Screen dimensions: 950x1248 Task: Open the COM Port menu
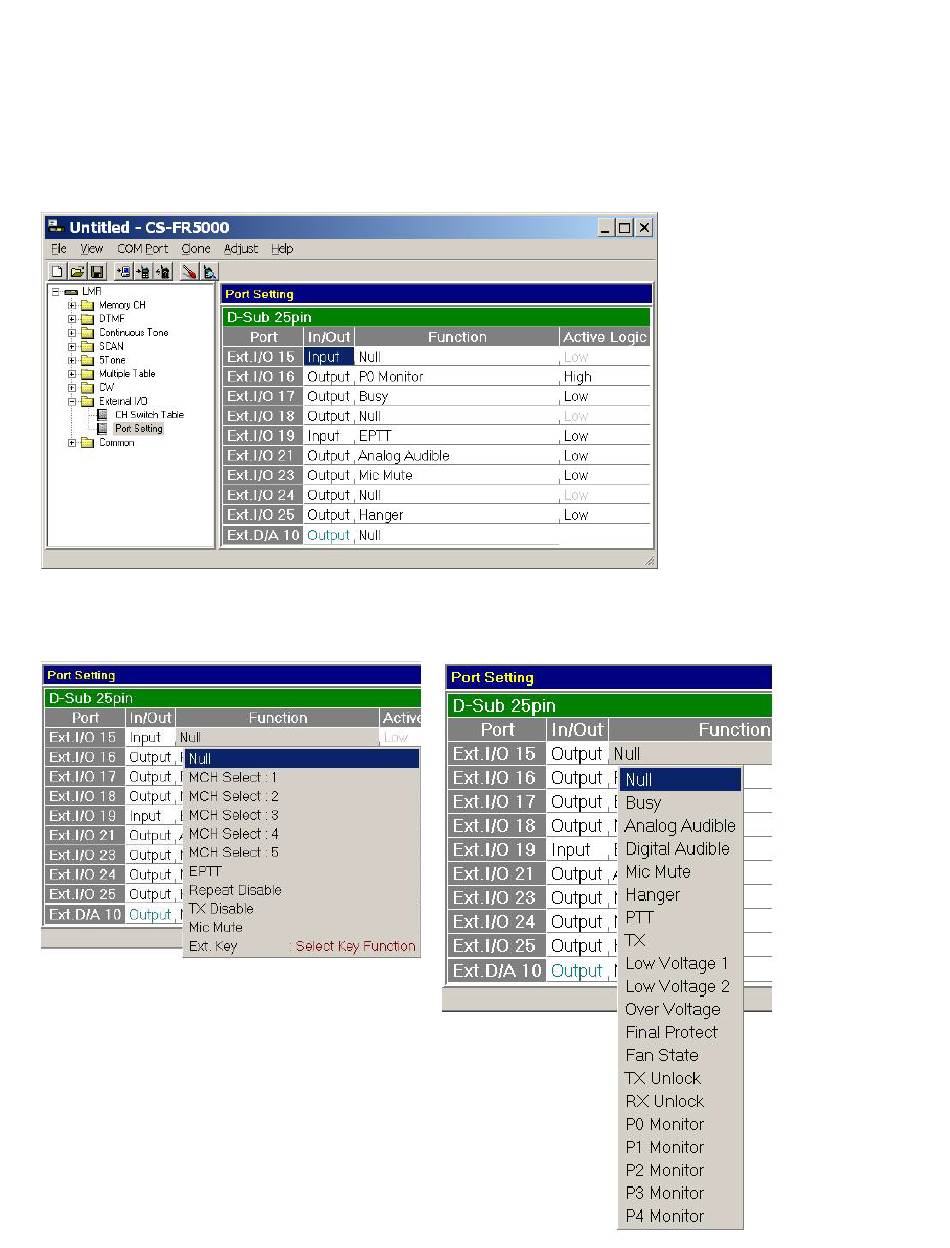[x=143, y=249]
